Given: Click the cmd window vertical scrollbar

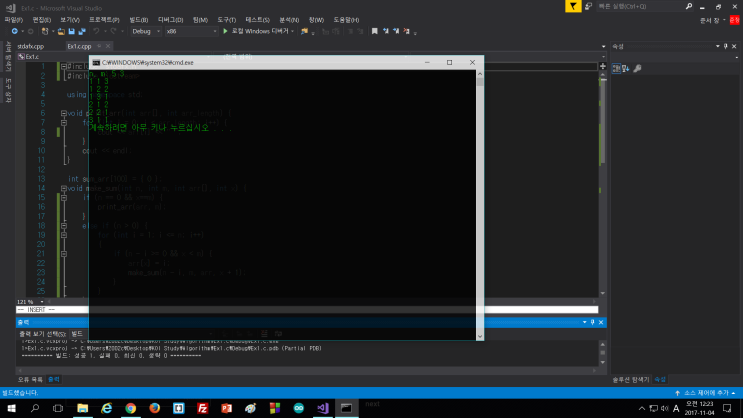Looking at the screenshot, I should tap(480, 205).
